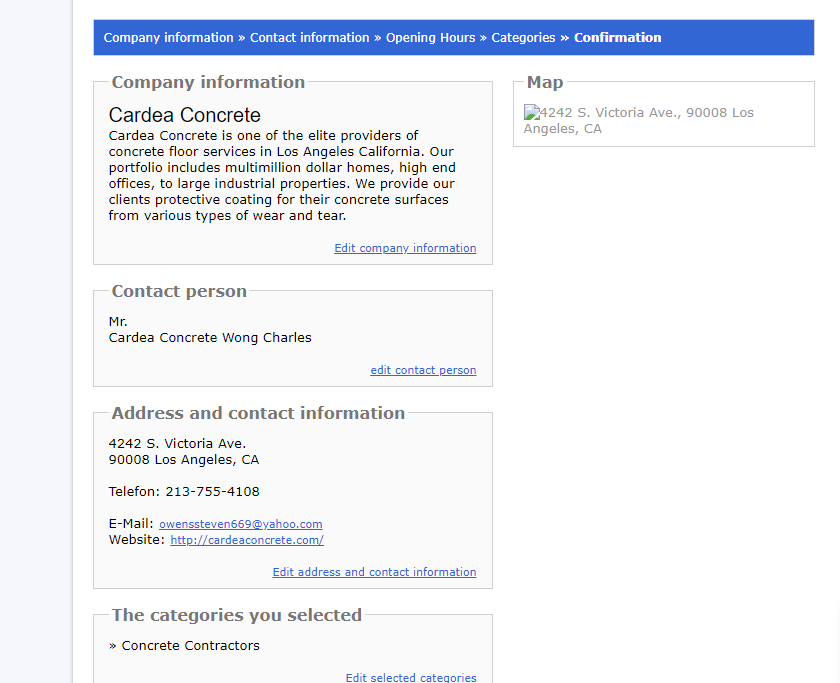Viewport: 840px width, 683px height.
Task: Open edit contact person link
Action: (x=423, y=370)
